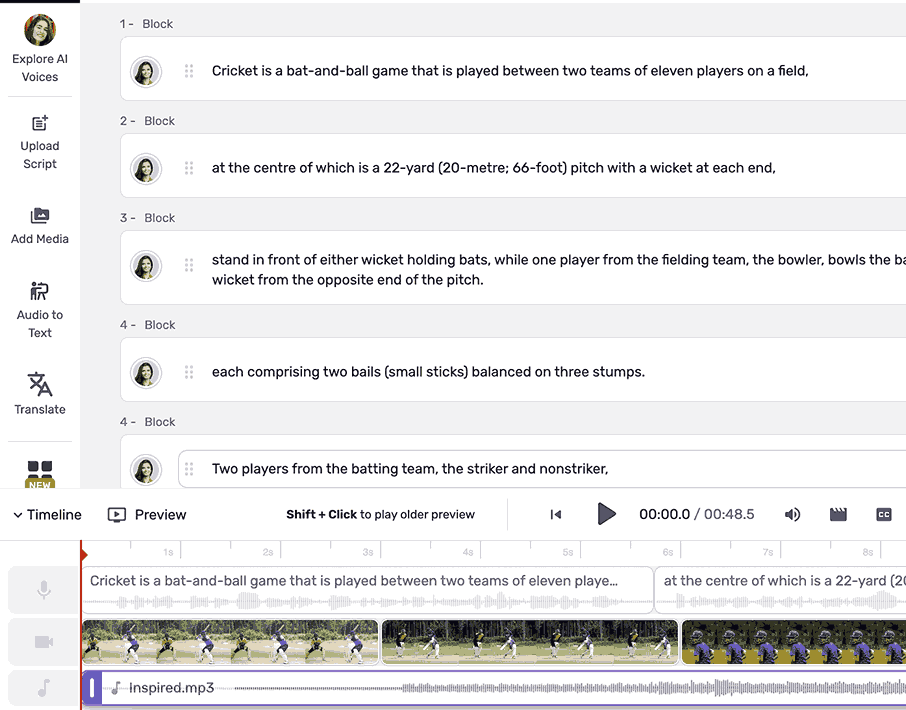Image resolution: width=906 pixels, height=710 pixels.
Task: Change voice avatar for block 1
Action: pyautogui.click(x=146, y=71)
